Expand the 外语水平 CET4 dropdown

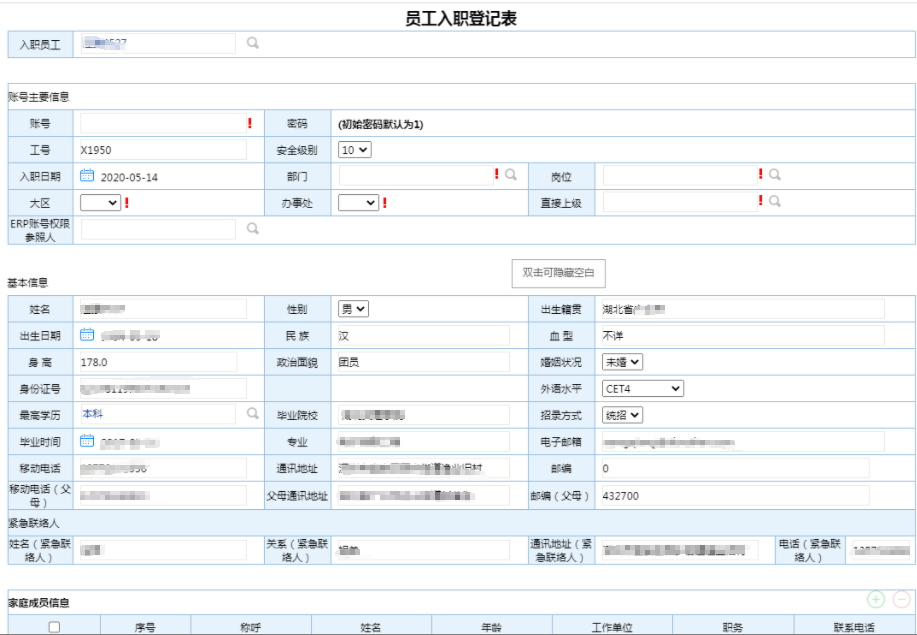(x=643, y=388)
